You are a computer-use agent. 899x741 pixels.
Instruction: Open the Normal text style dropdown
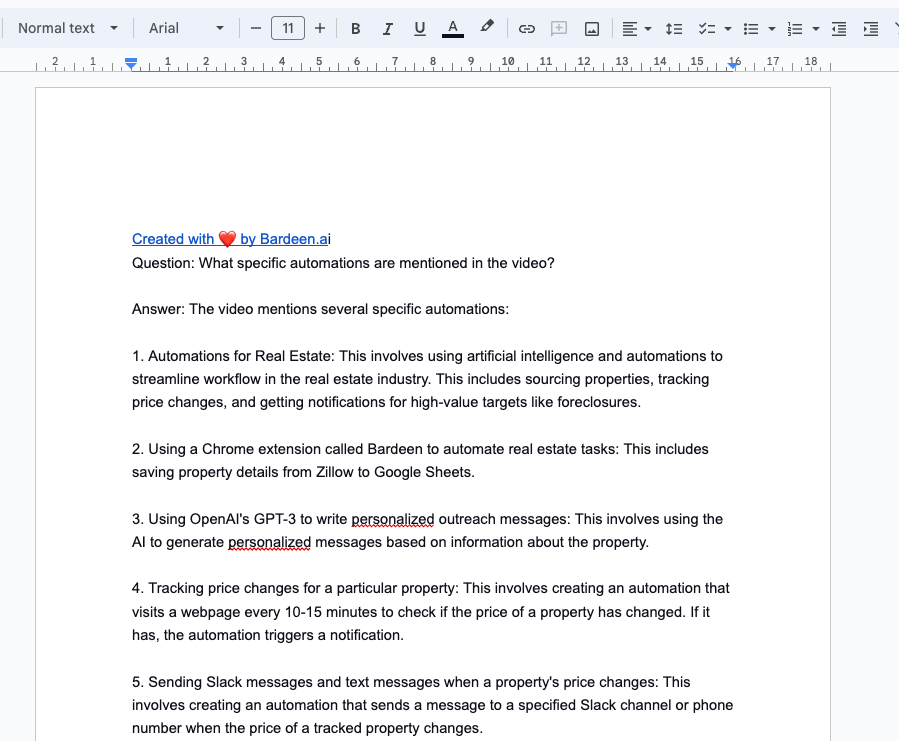tap(68, 28)
